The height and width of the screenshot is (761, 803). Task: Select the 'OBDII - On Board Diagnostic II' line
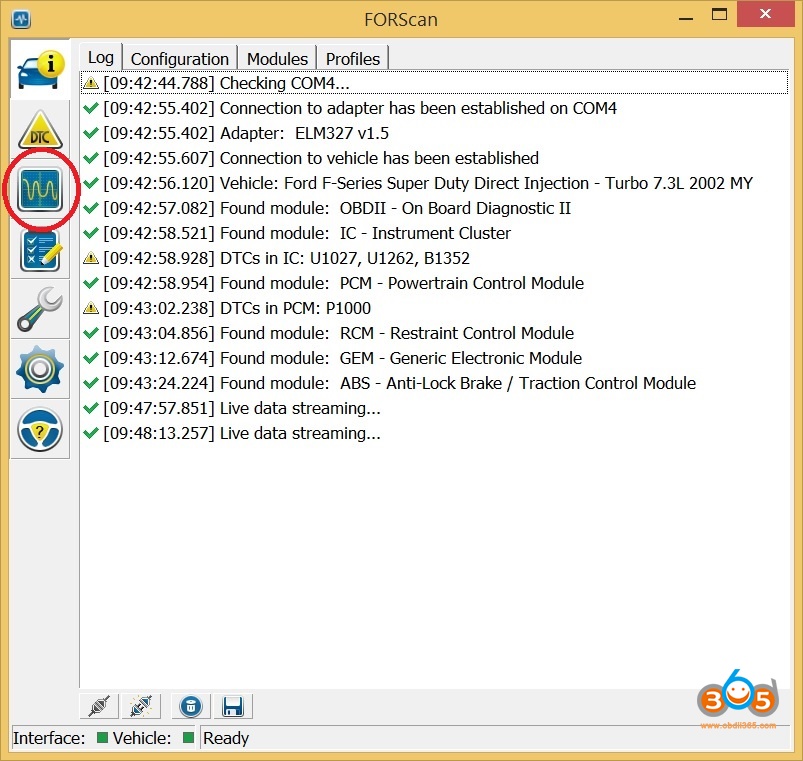click(x=434, y=208)
